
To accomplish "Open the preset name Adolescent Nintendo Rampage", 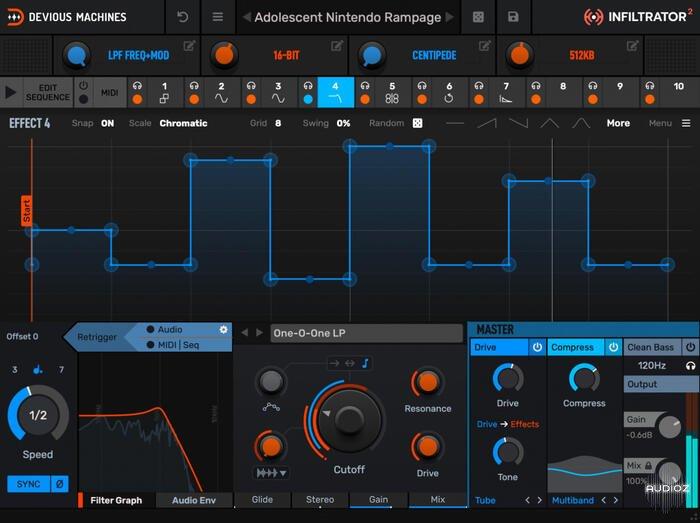I will point(347,17).
